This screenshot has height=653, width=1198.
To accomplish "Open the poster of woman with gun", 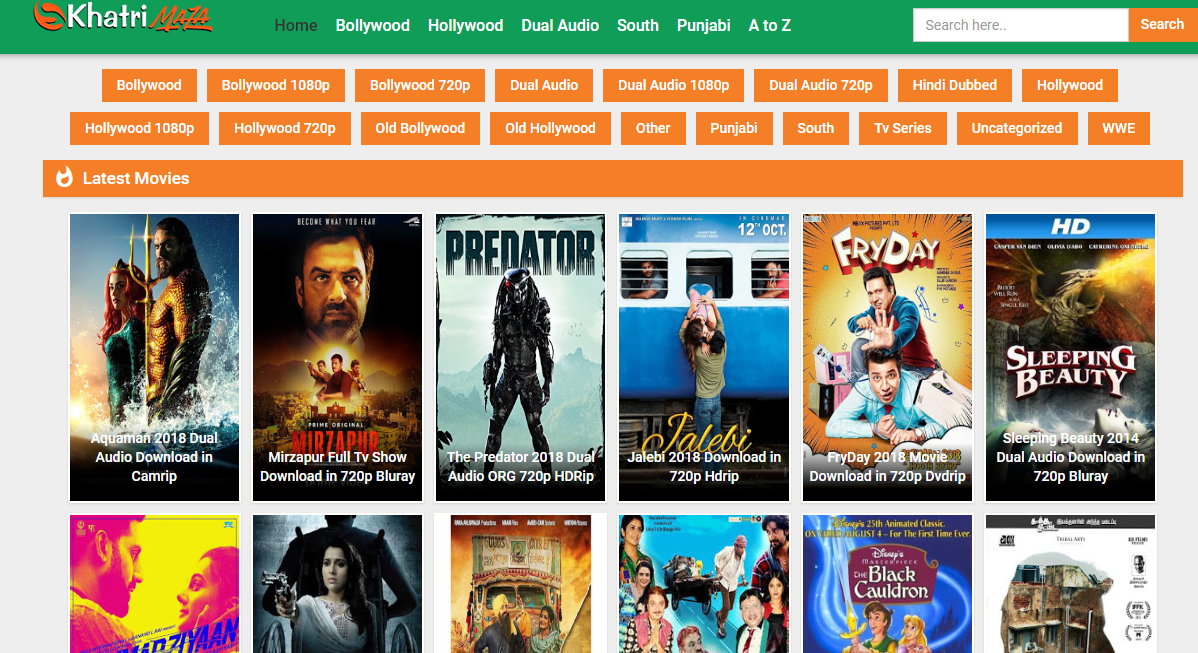I will coord(337,583).
